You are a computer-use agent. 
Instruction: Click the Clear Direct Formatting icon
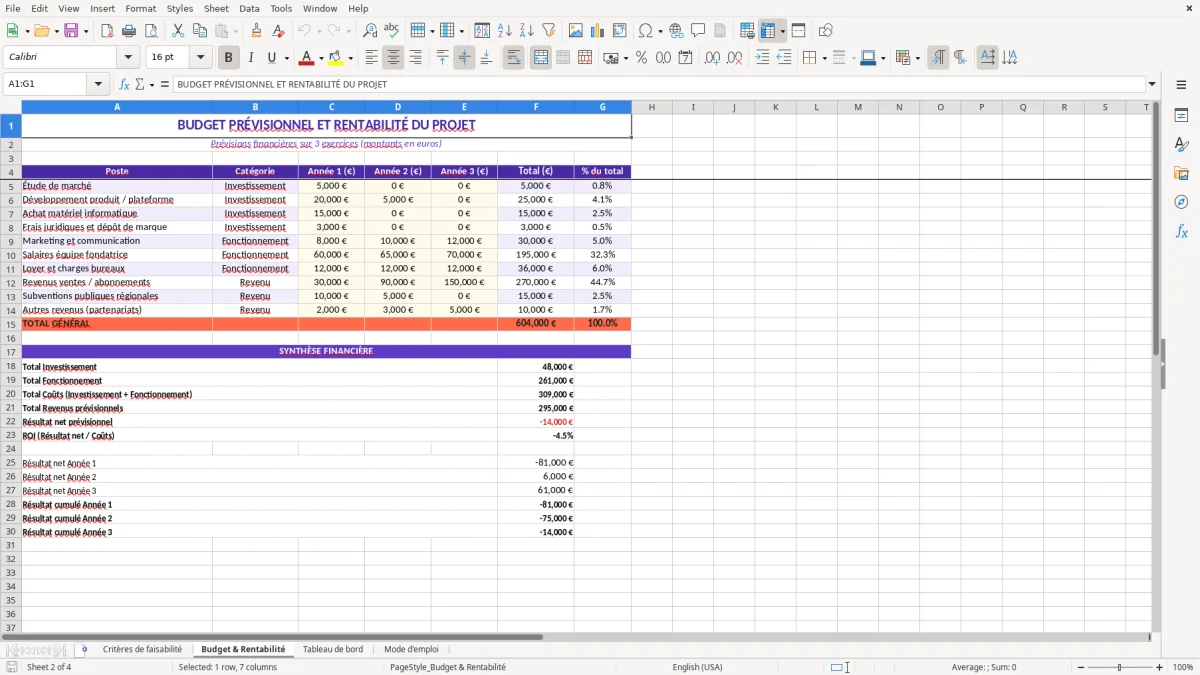(x=278, y=31)
